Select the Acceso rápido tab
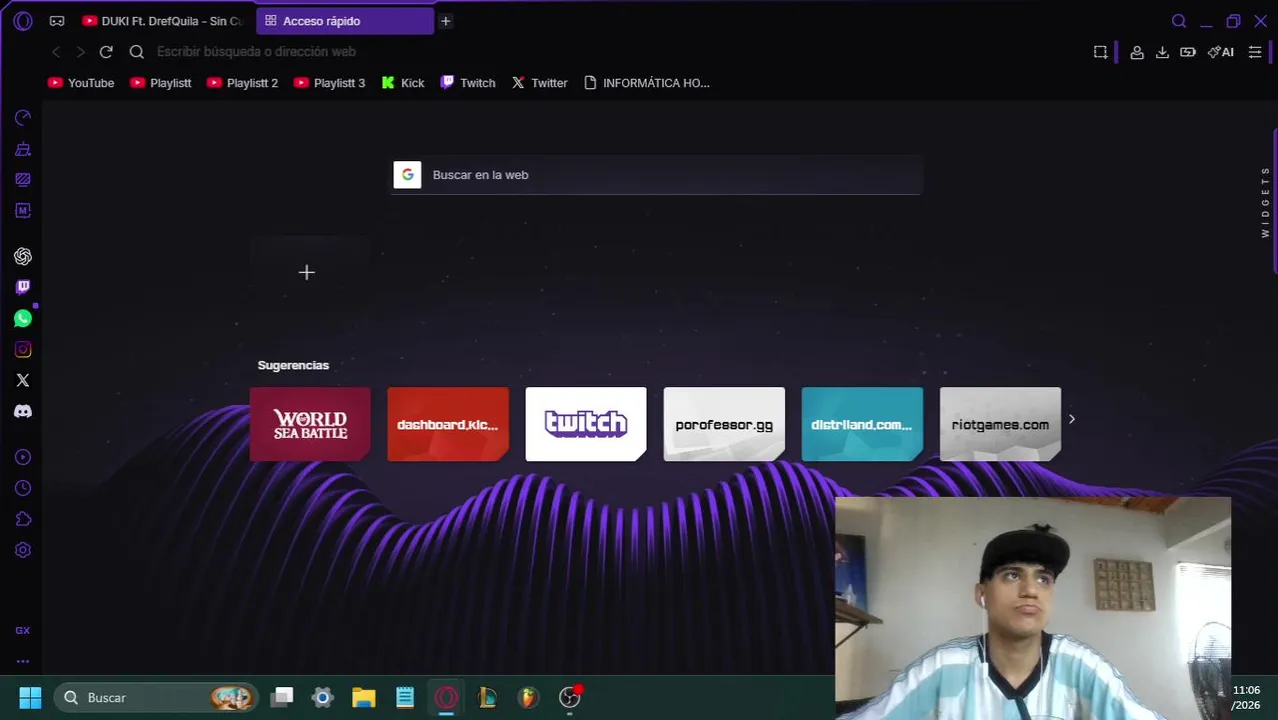The height and width of the screenshot is (720, 1278). point(344,21)
